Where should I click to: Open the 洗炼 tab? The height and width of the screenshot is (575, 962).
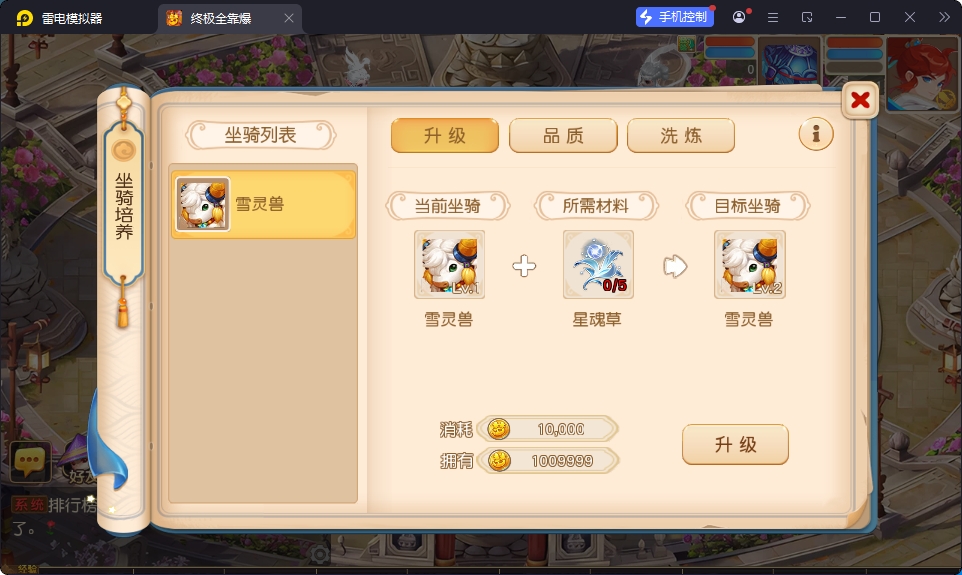pos(681,135)
